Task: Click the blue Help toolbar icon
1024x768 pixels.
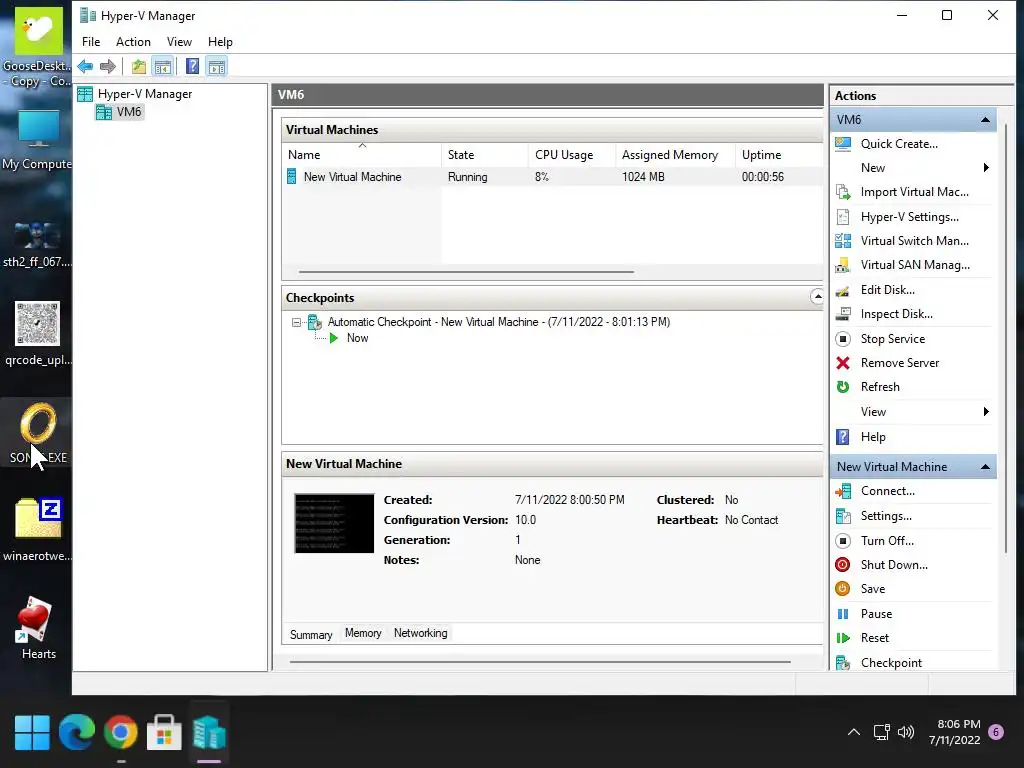Action: pos(192,66)
